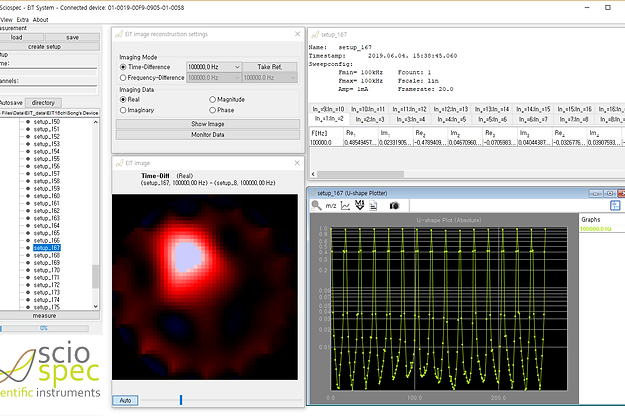Open the Extra menu
Image resolution: width=625 pixels, height=416 pixels.
click(22, 19)
